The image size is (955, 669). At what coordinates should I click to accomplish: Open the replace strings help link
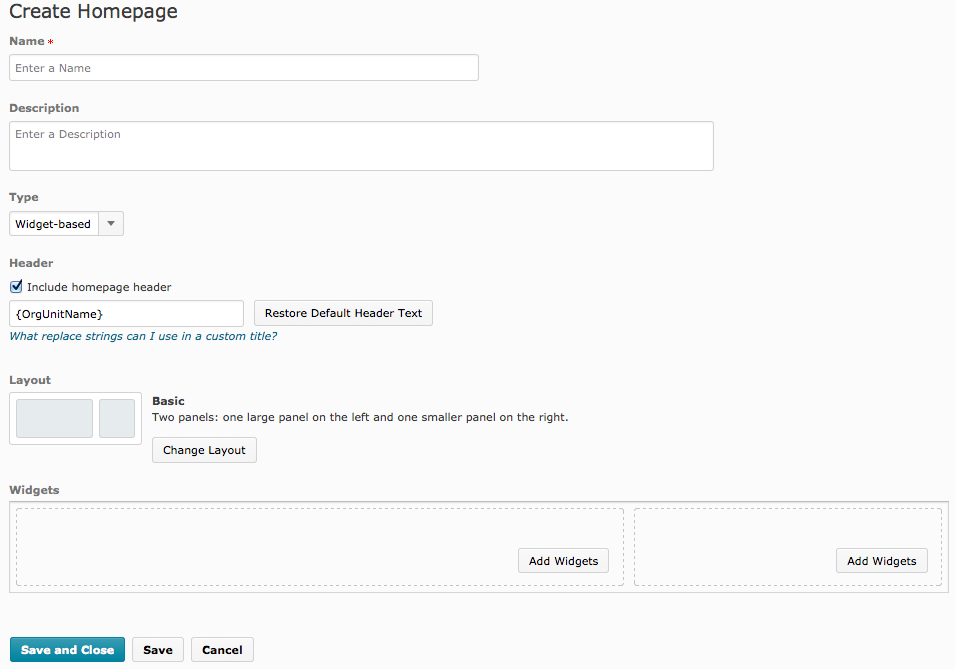coord(143,336)
